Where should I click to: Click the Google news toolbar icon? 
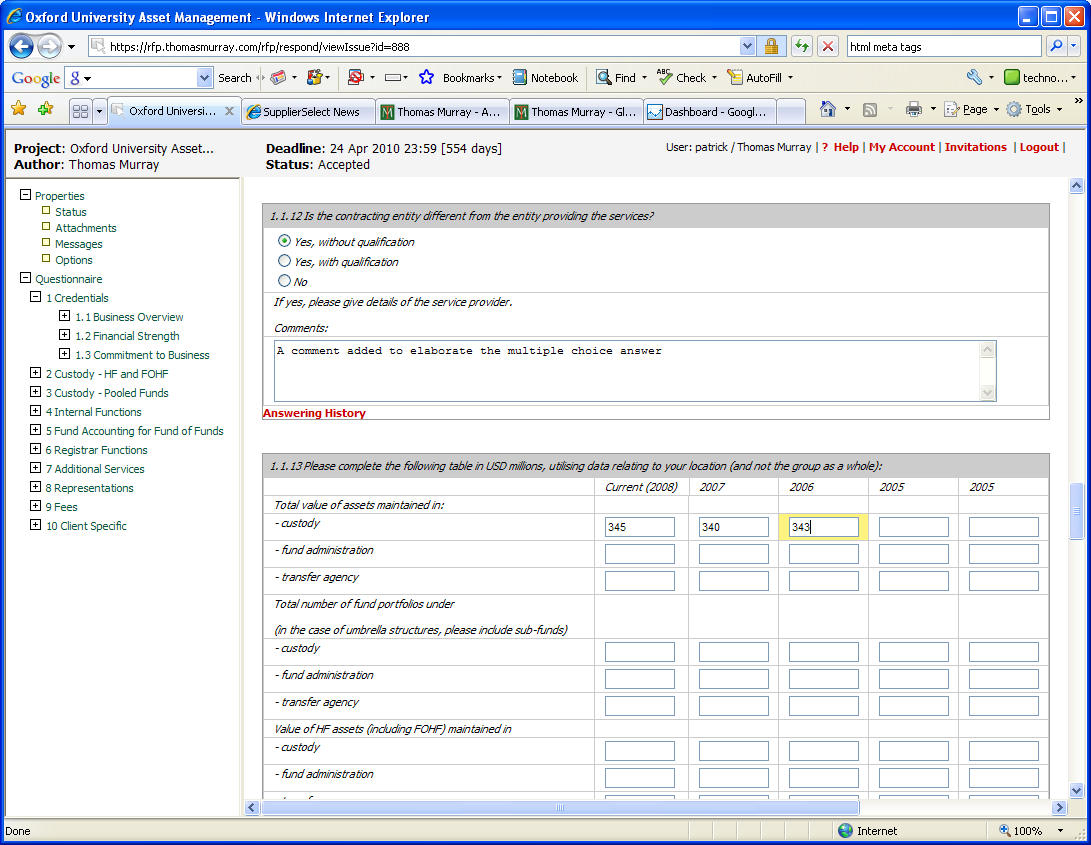pyautogui.click(x=278, y=77)
